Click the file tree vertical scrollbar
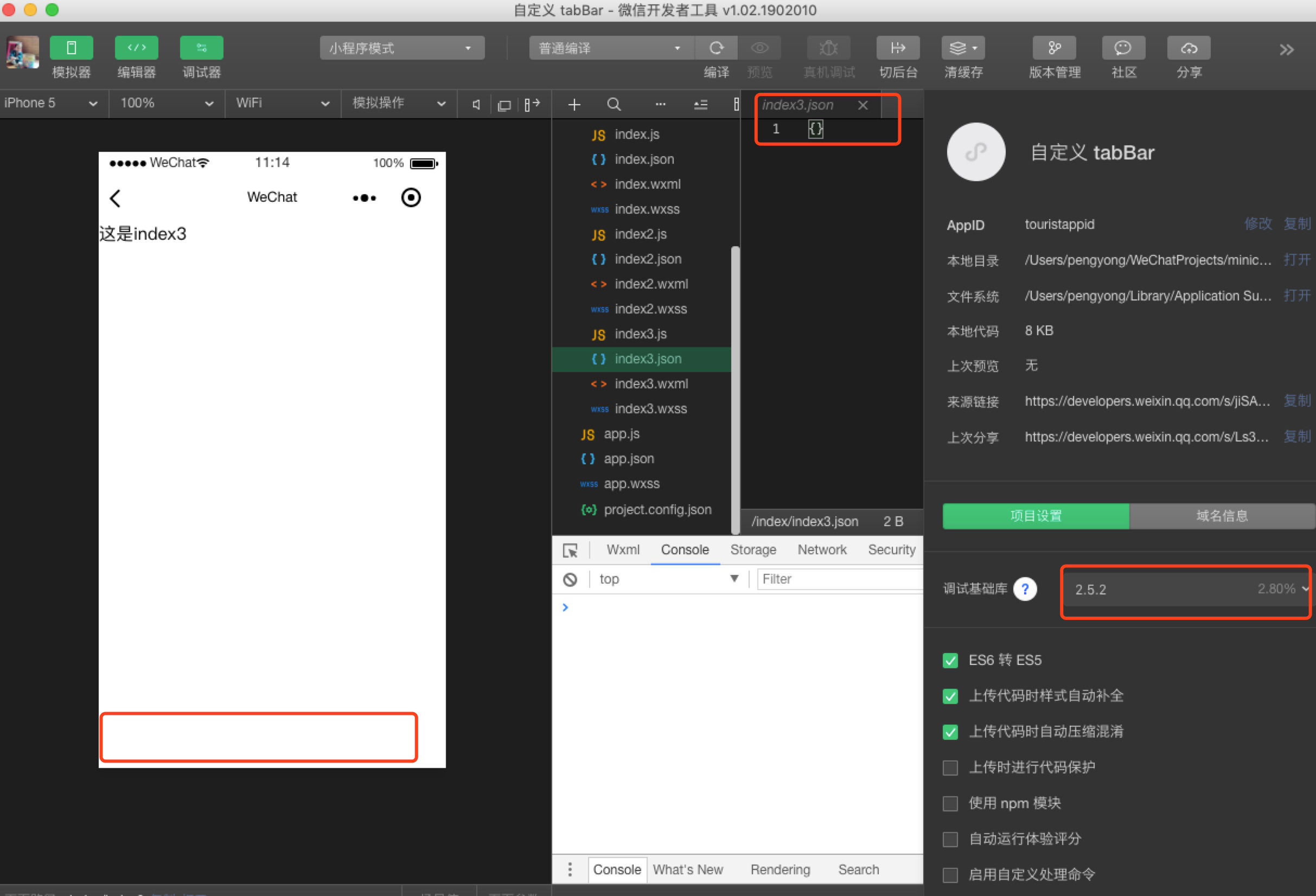Screen dimensions: 1316x896 click(x=736, y=391)
